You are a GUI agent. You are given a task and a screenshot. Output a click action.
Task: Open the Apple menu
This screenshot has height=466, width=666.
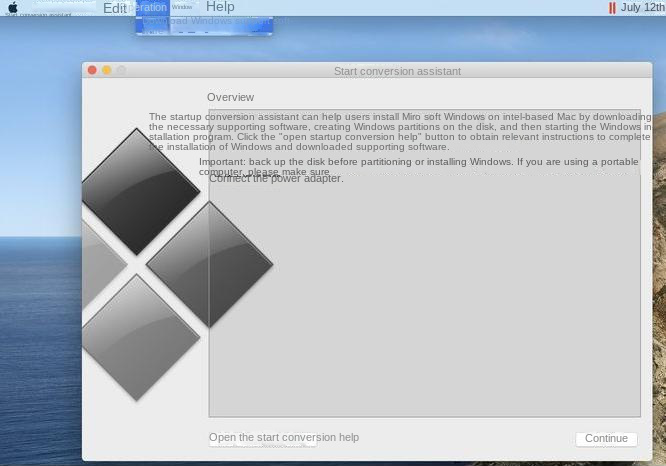13,7
